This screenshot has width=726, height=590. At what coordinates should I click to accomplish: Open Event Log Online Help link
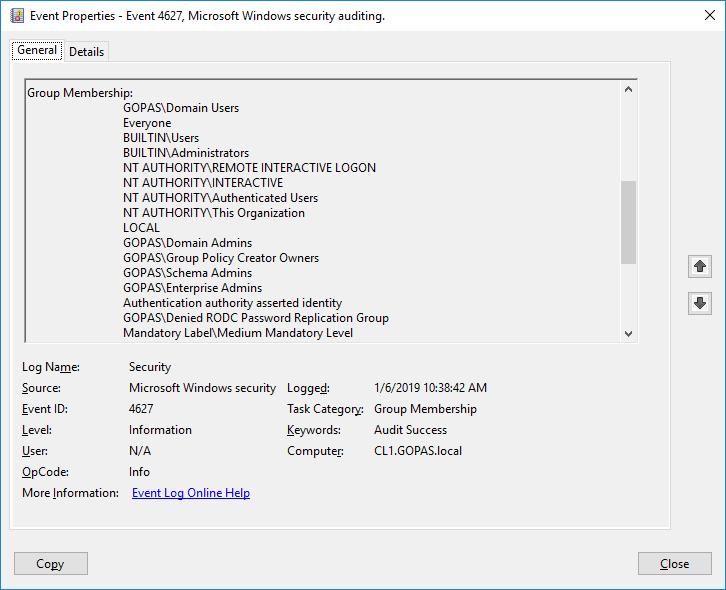pos(191,493)
